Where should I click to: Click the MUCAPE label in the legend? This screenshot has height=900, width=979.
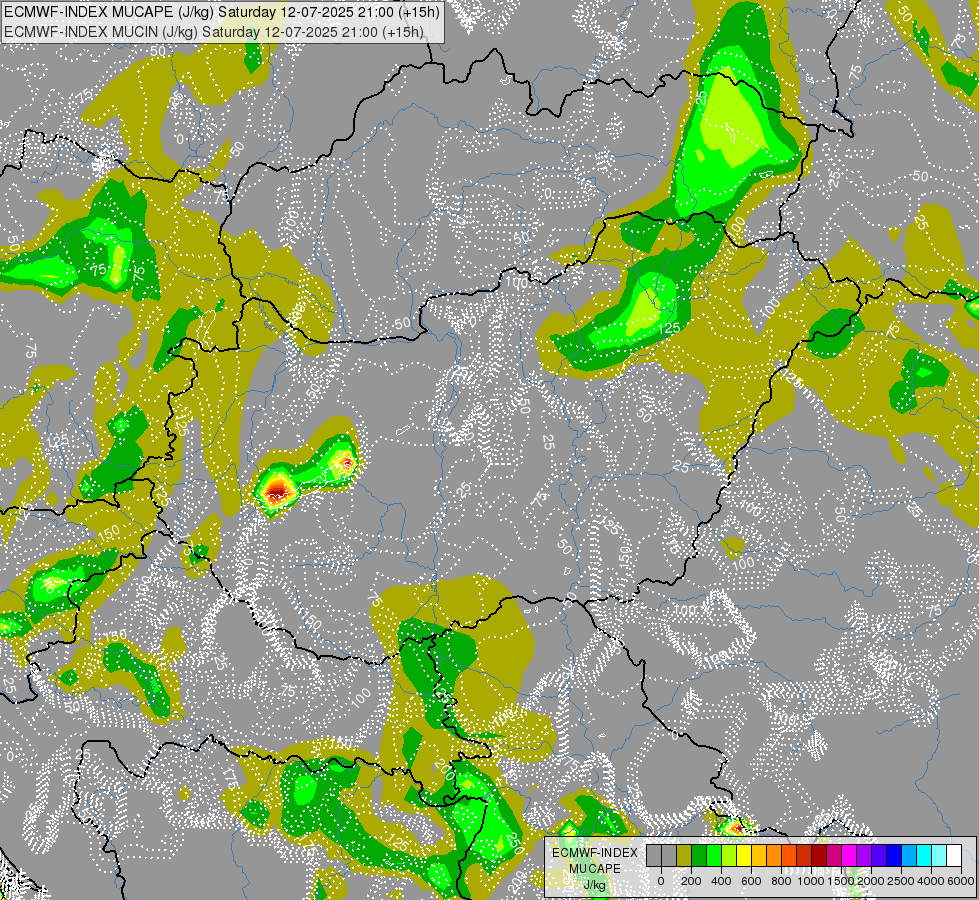[595, 869]
